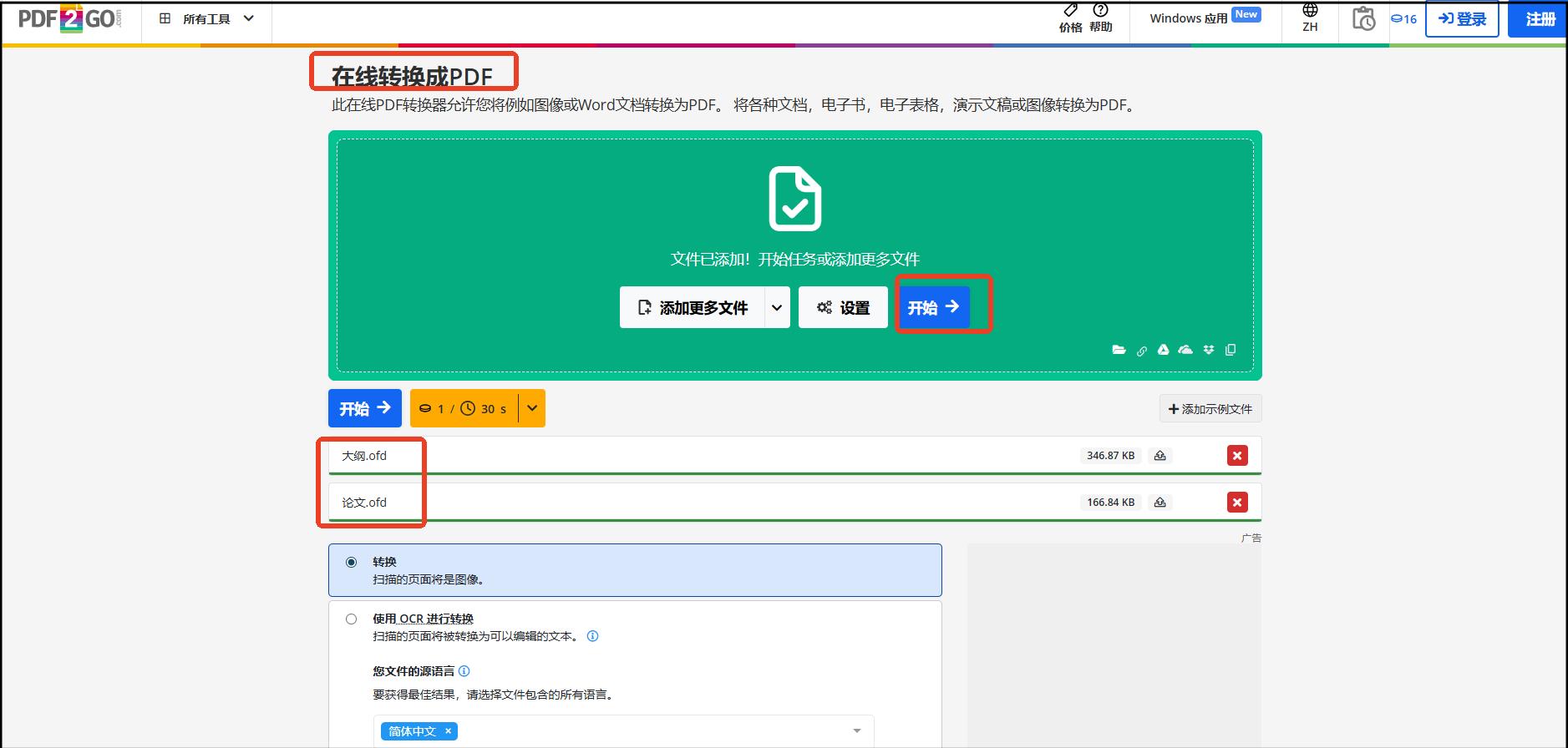Click the add-from-URL link icon
The height and width of the screenshot is (748, 1568).
point(1142,351)
